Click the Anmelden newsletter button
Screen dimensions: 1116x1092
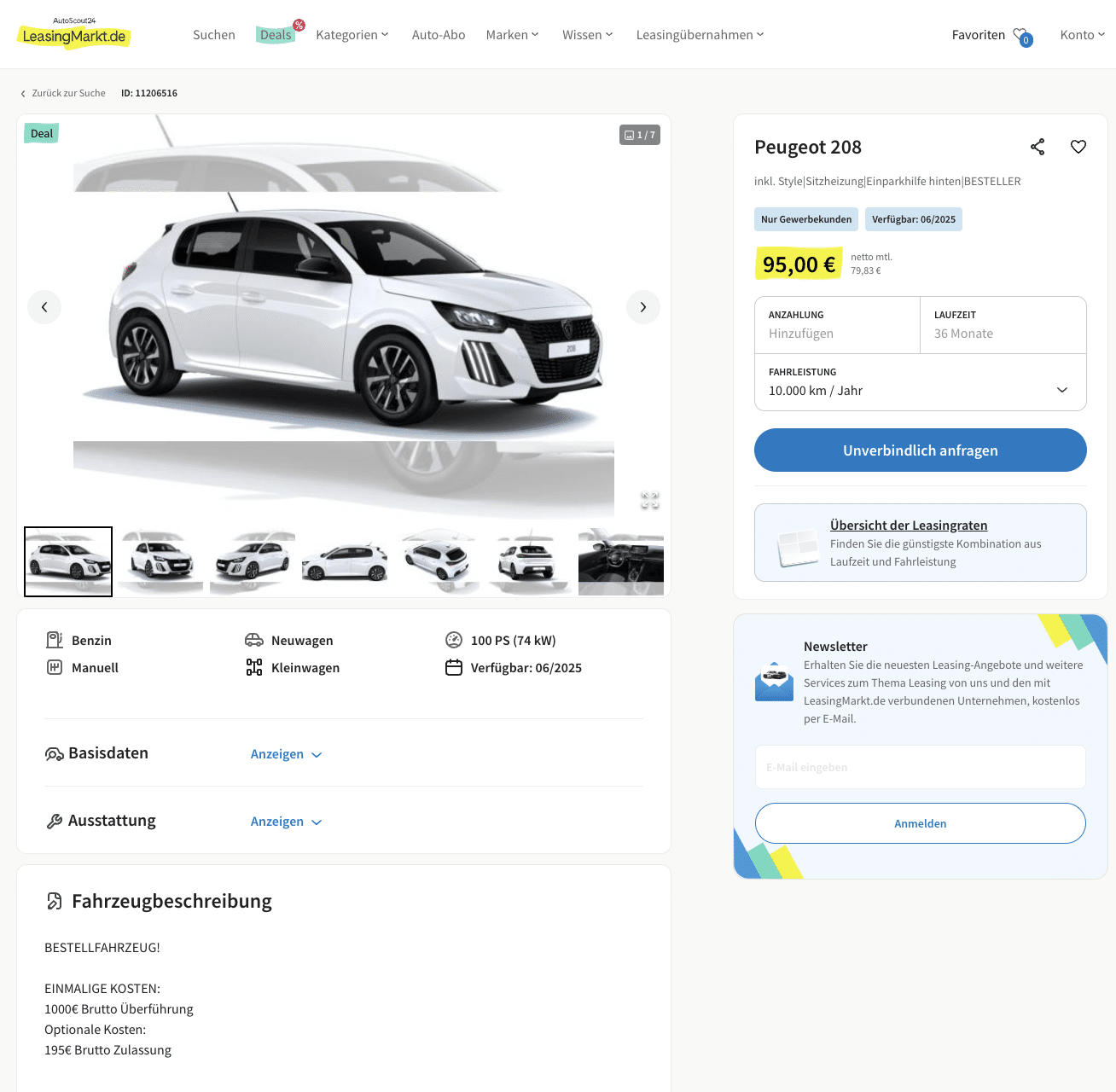coord(921,823)
